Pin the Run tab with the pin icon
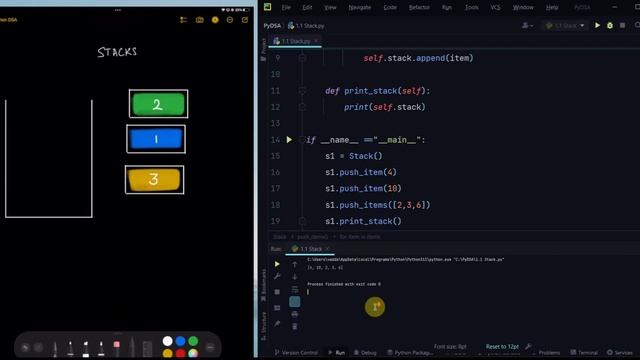The image size is (640, 360). (x=277, y=323)
